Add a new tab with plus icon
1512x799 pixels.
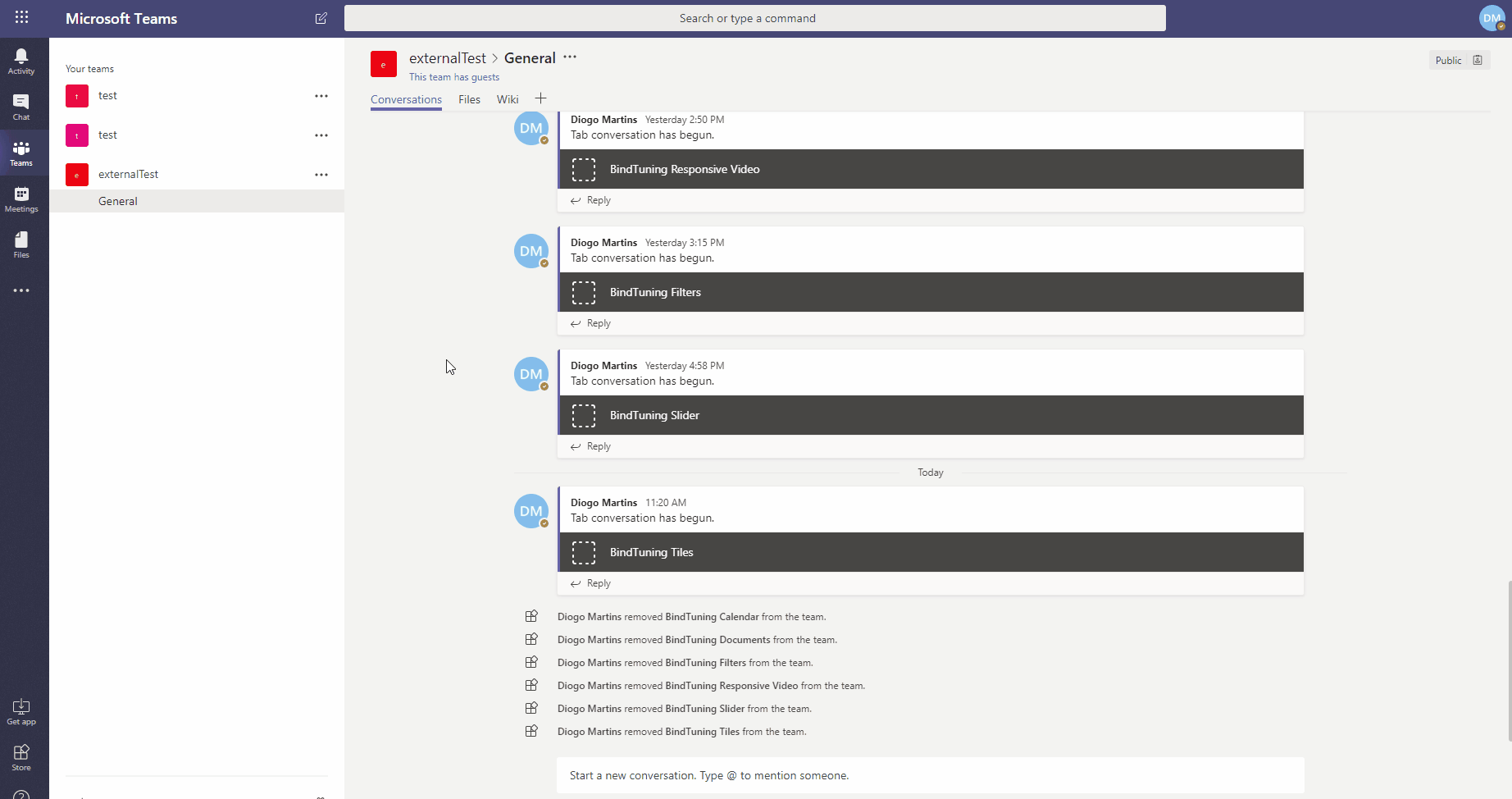(541, 98)
